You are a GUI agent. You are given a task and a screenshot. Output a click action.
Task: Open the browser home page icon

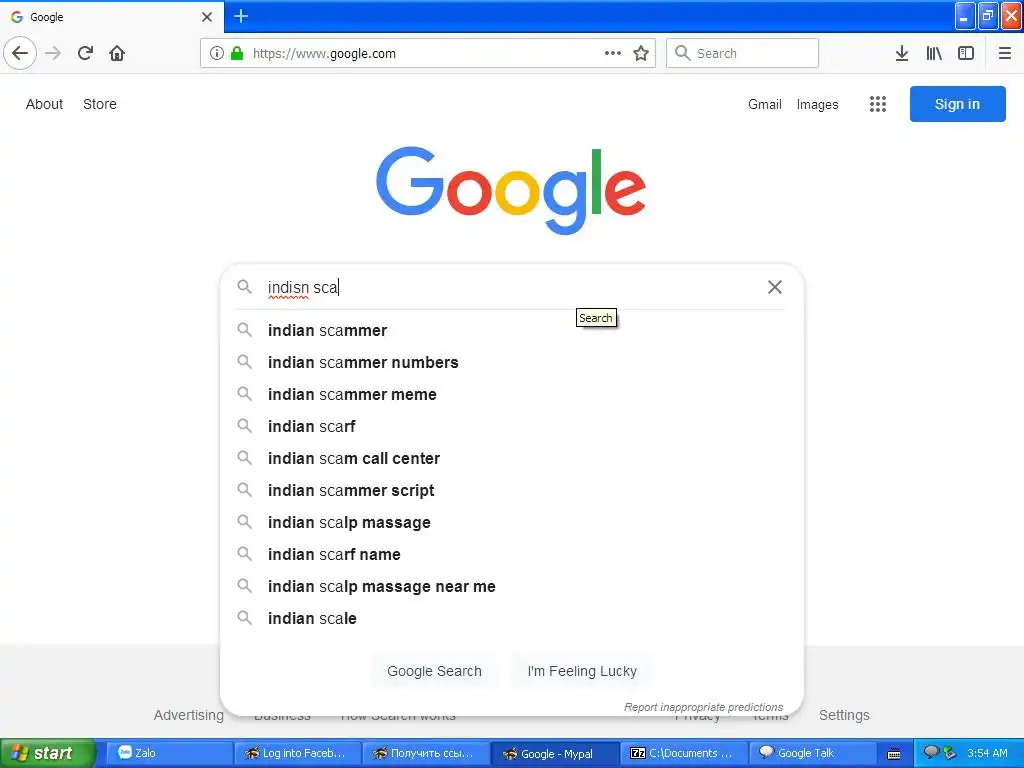[117, 53]
